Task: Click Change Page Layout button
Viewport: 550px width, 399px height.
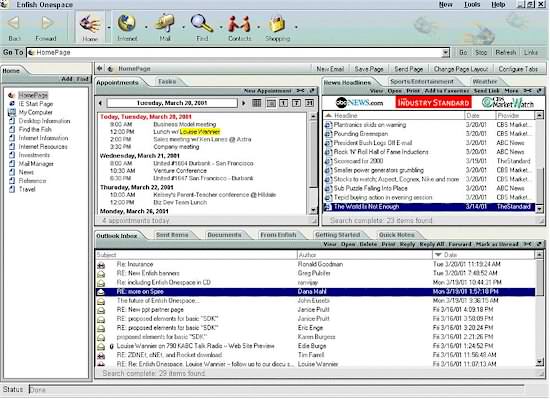Action: pos(461,69)
